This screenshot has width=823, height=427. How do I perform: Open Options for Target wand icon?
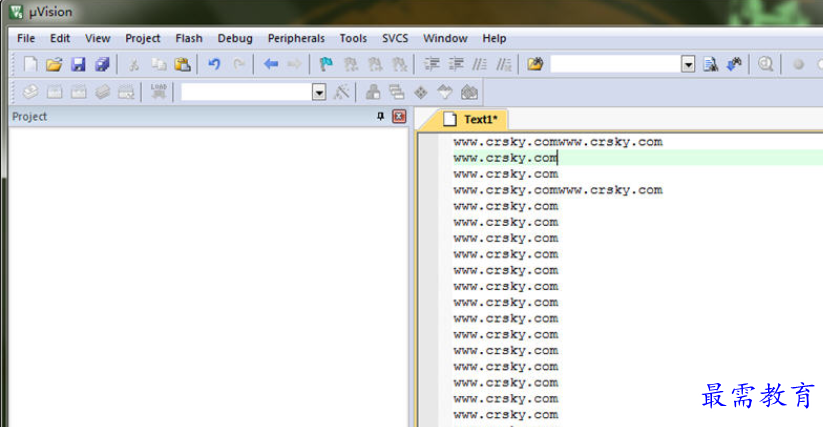point(342,92)
